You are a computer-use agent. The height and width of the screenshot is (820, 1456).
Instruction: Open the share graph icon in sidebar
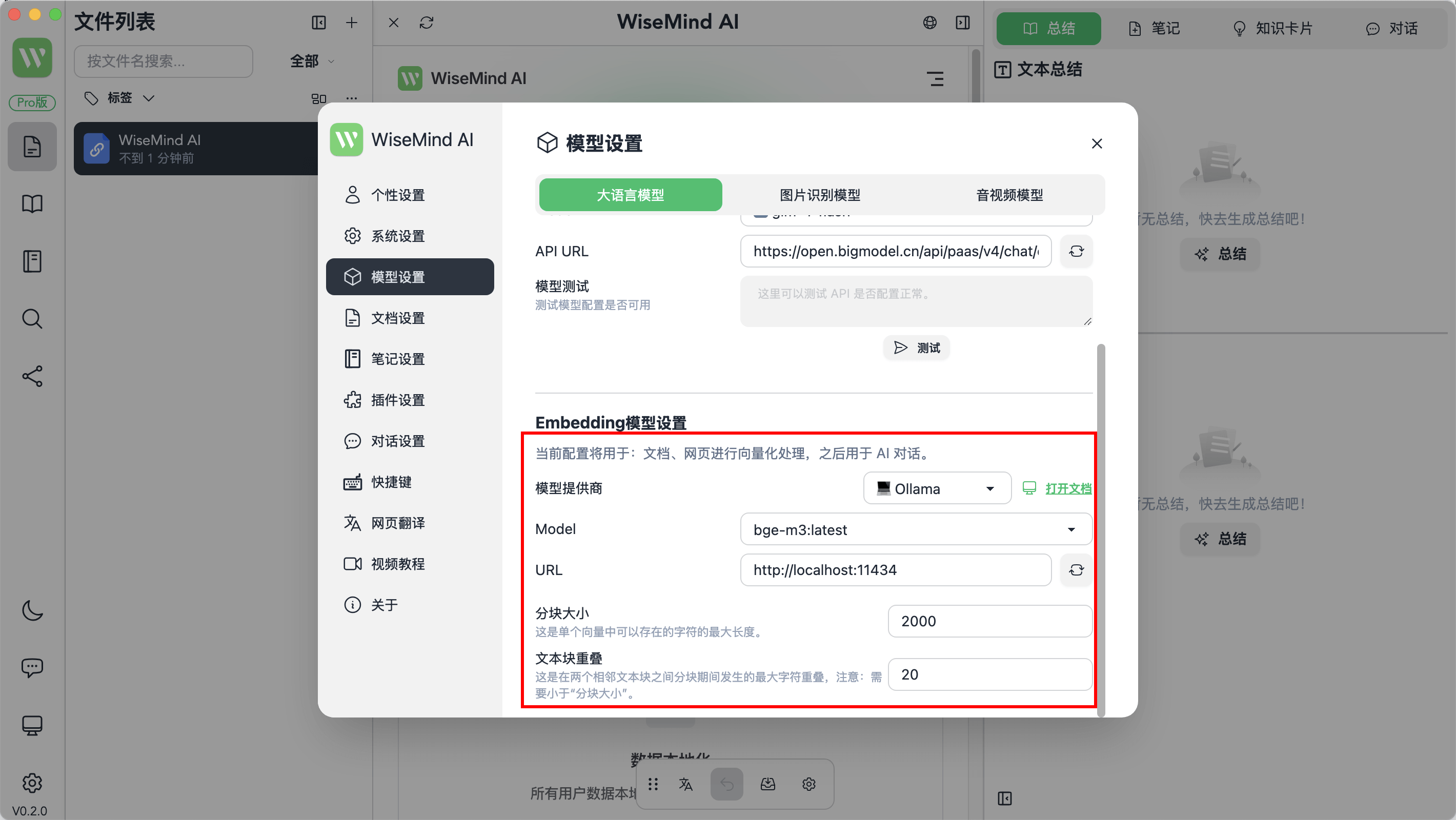click(x=32, y=376)
